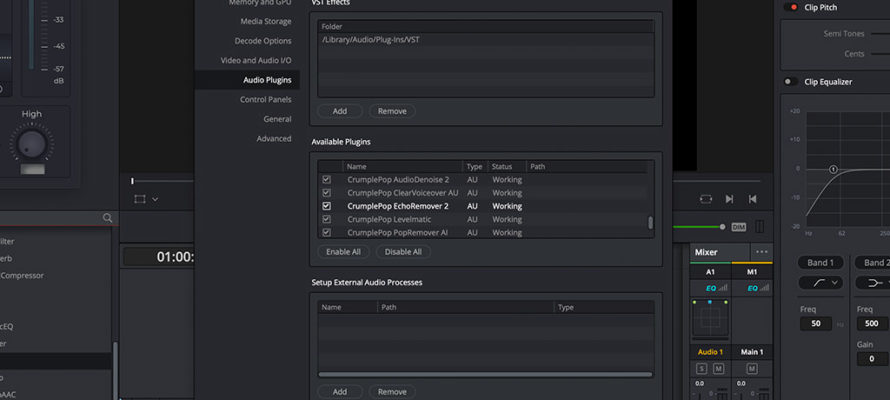890x400 pixels.
Task: Open the Mixer three-dot options menu
Action: coord(762,252)
